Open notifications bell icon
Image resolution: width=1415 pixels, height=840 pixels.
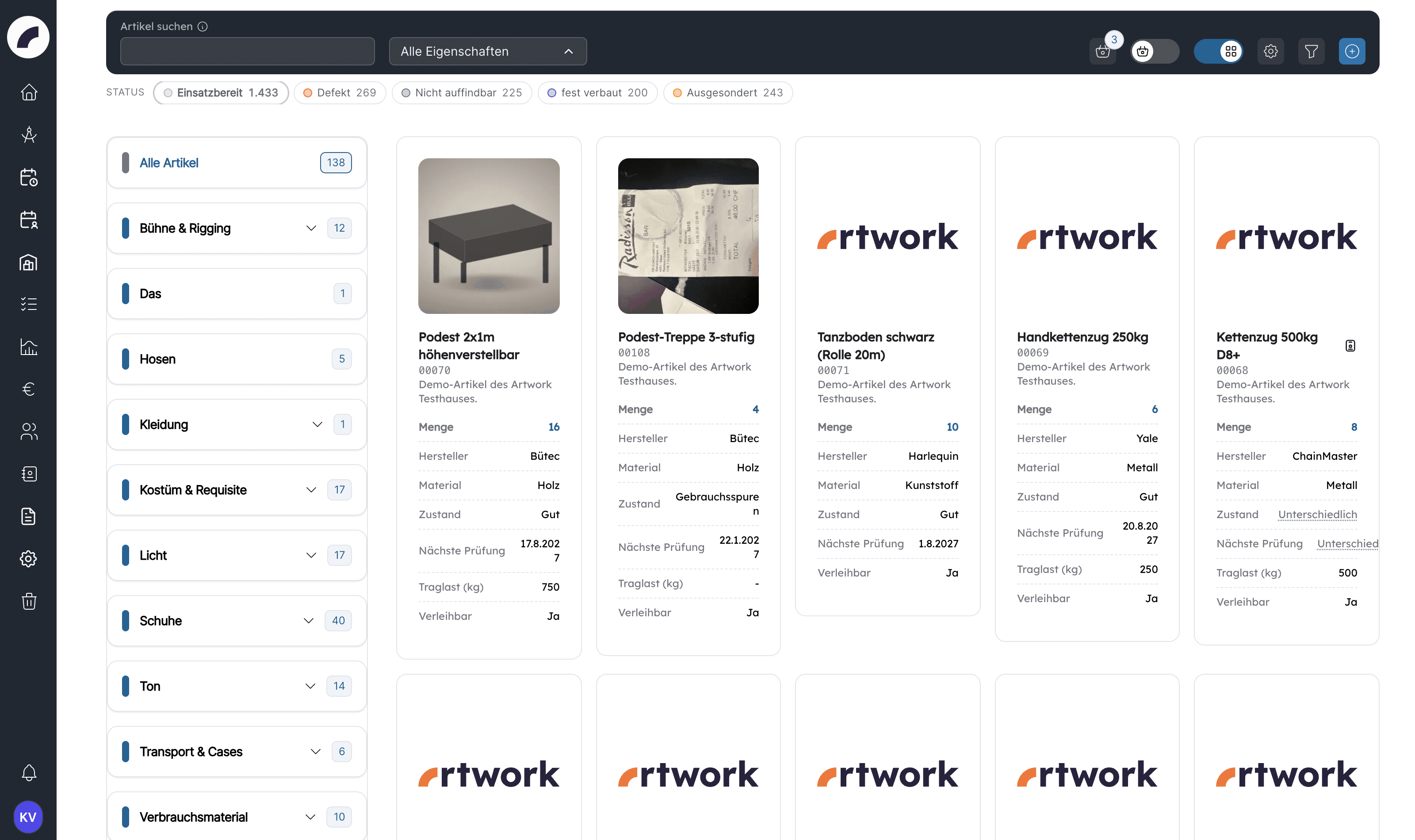pos(29,773)
